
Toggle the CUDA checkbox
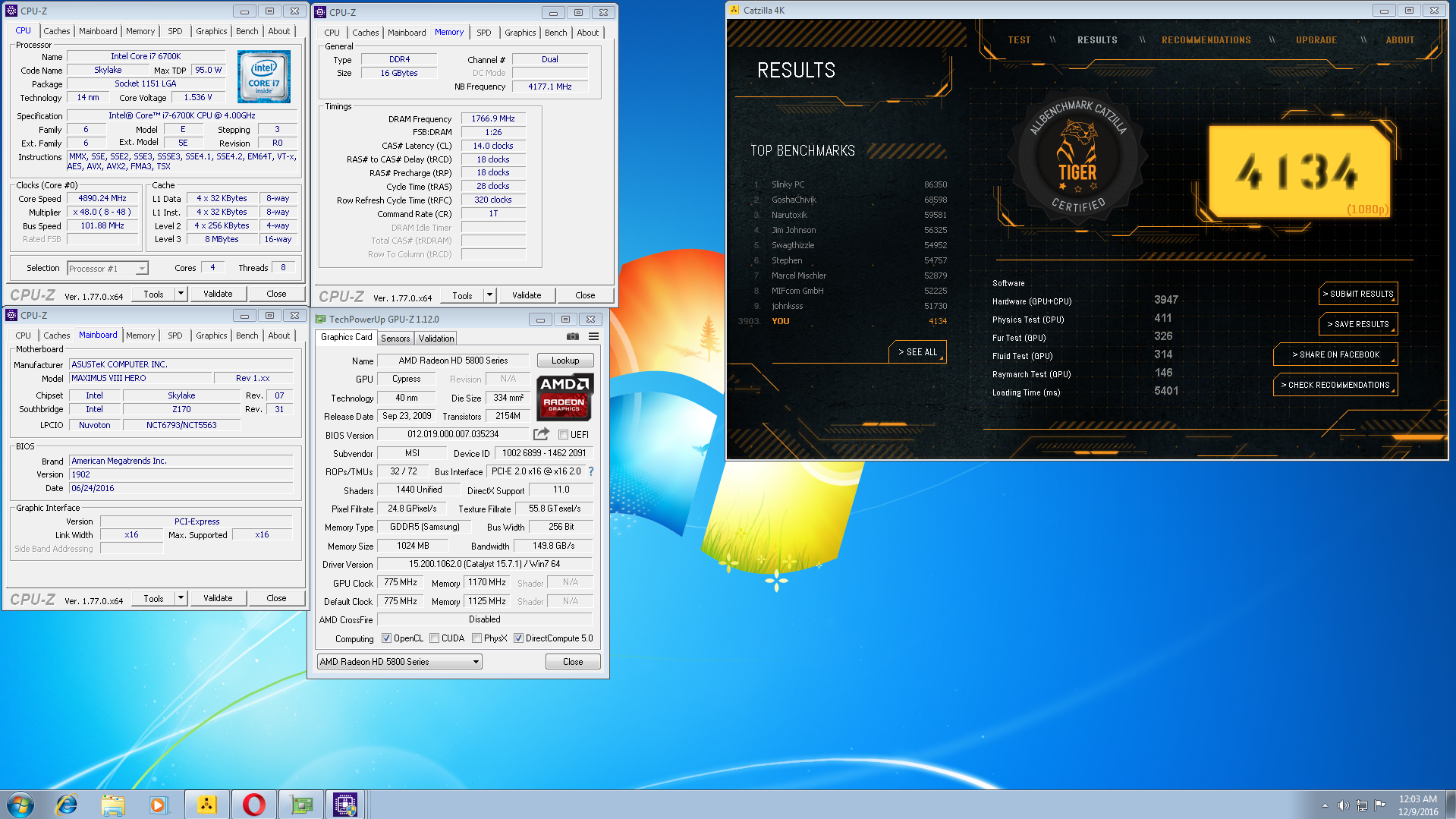click(x=434, y=638)
